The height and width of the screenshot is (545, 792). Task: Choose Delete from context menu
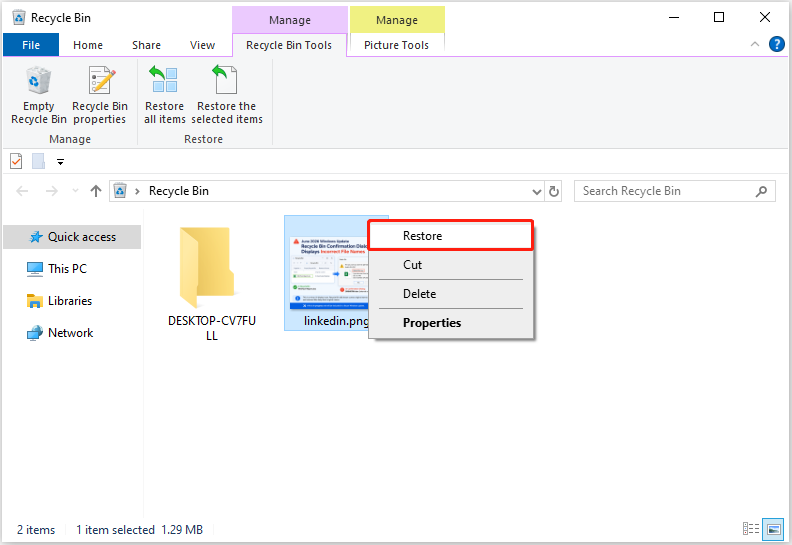pyautogui.click(x=451, y=293)
